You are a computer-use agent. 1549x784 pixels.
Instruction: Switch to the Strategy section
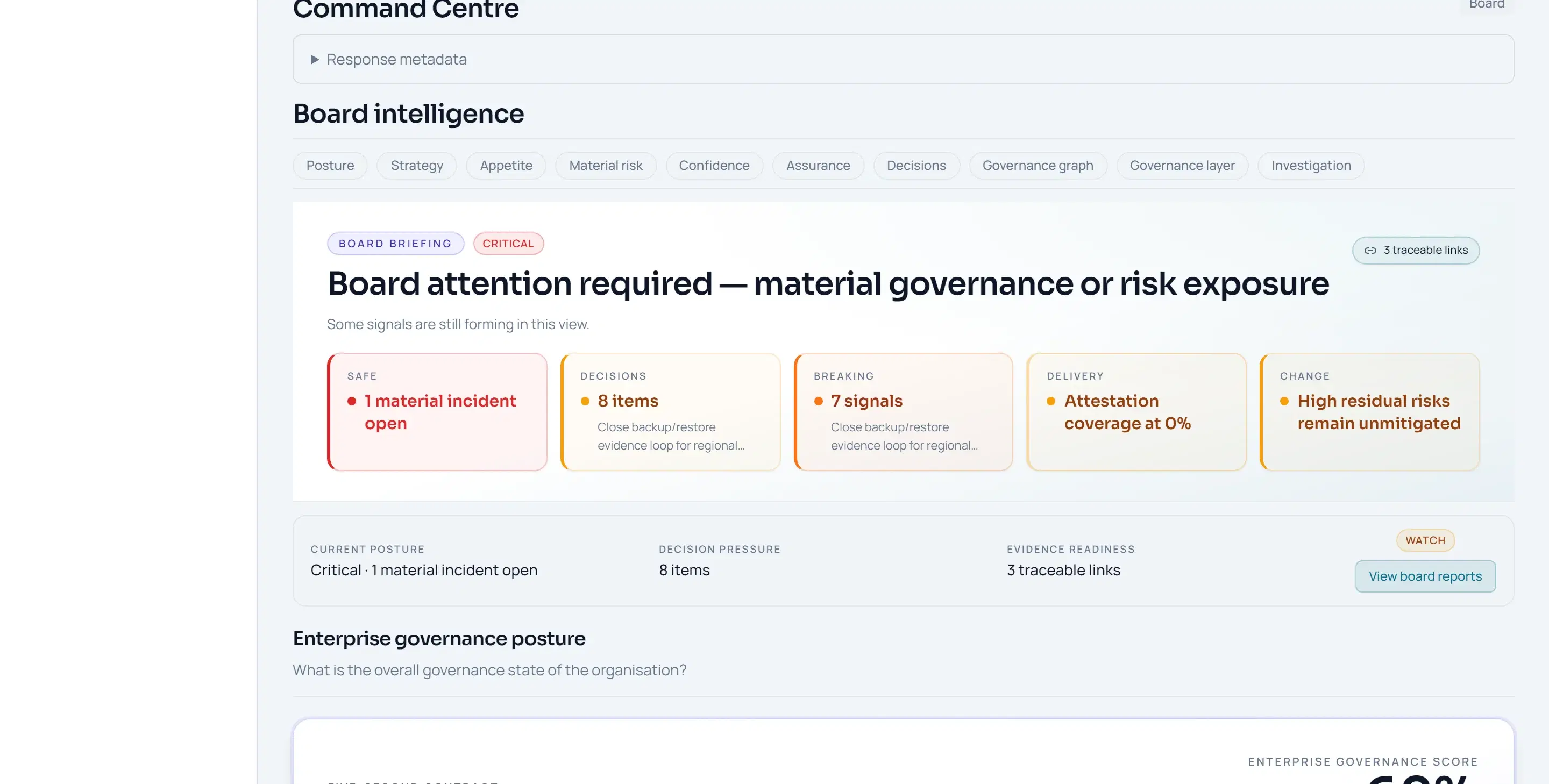pos(417,165)
